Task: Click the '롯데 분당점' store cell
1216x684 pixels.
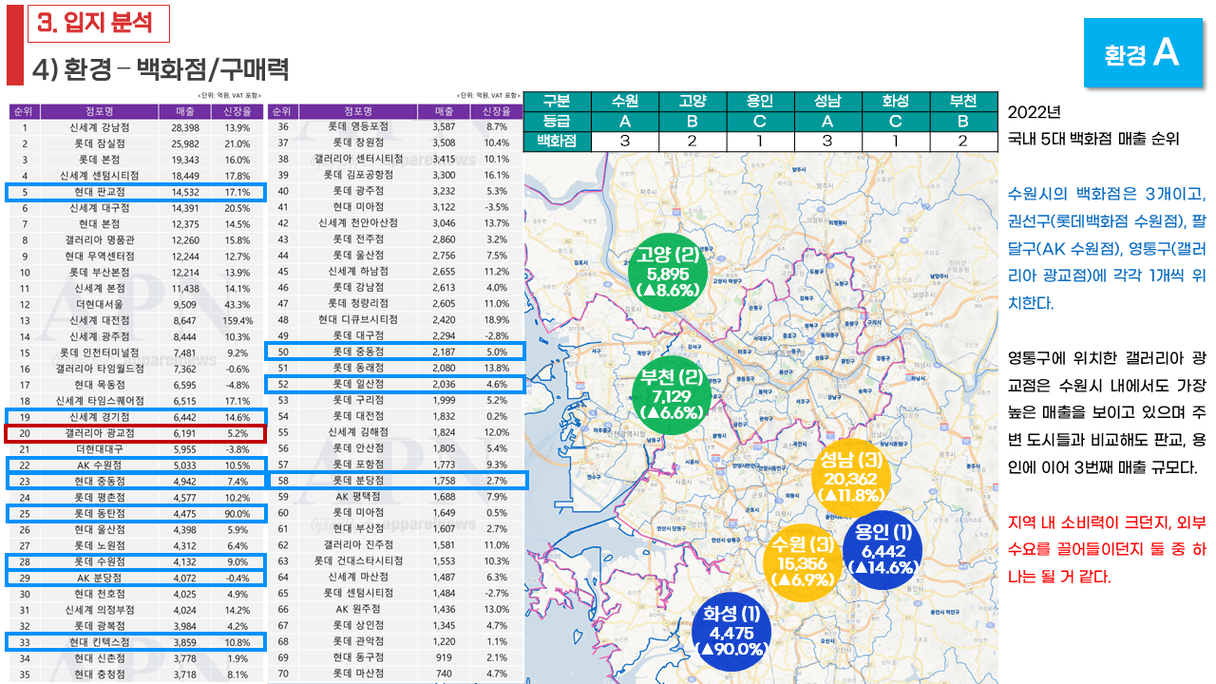Action: click(358, 480)
